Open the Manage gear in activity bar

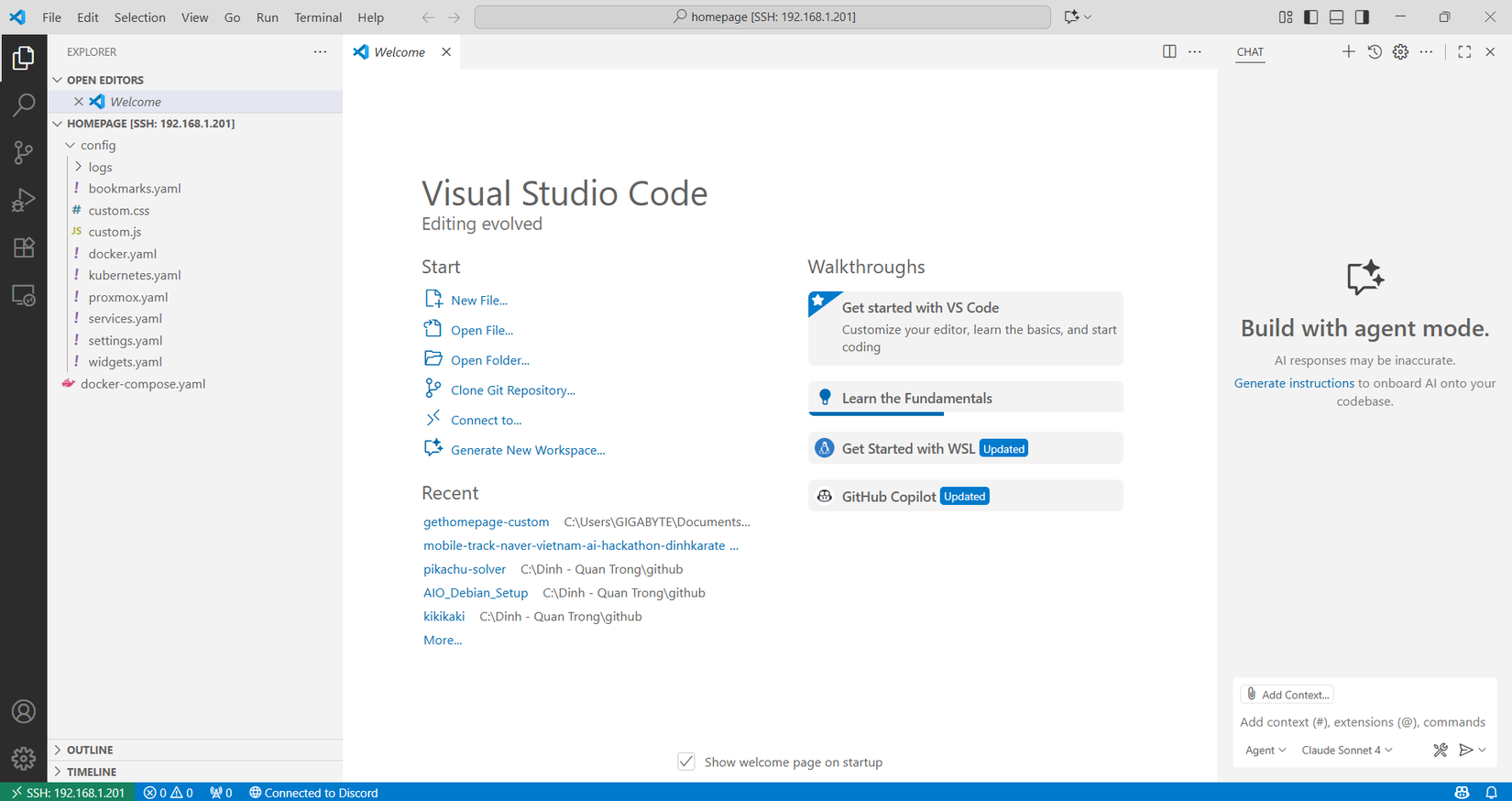(x=24, y=758)
